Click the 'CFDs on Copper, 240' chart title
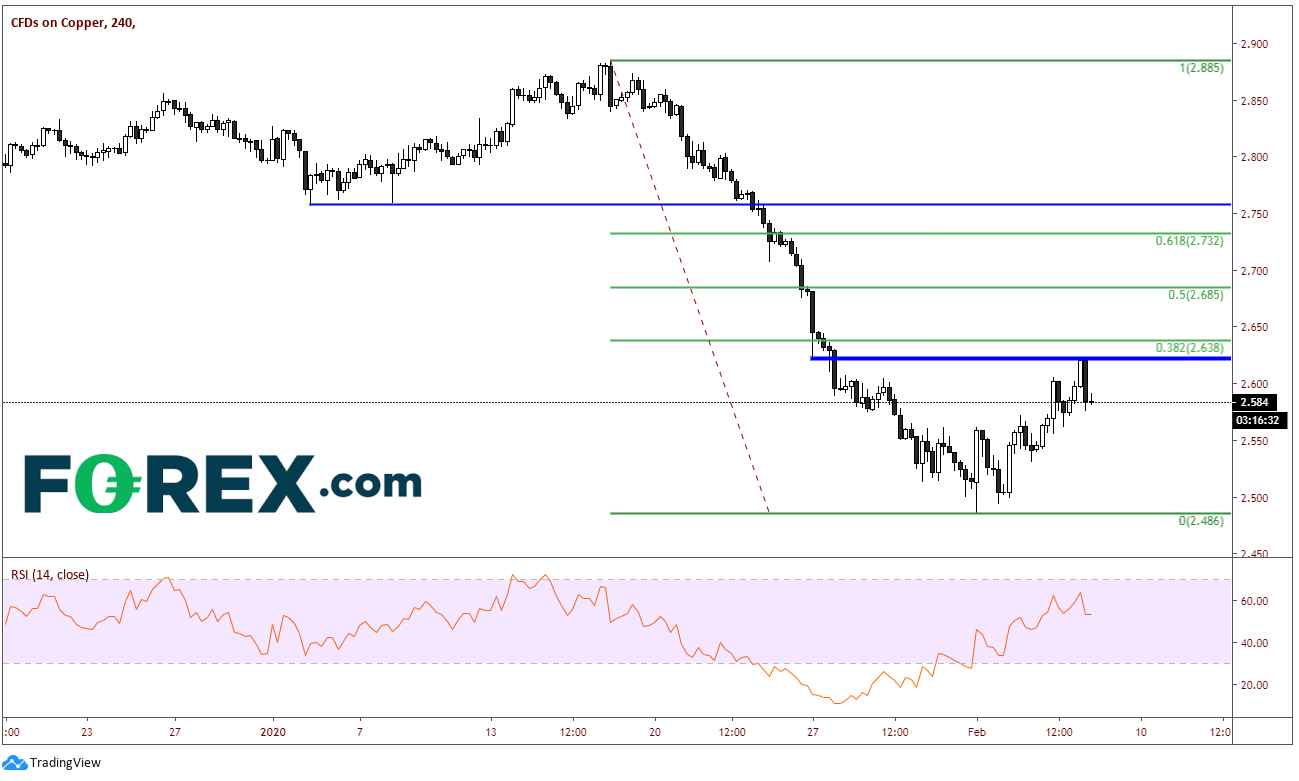 73,23
